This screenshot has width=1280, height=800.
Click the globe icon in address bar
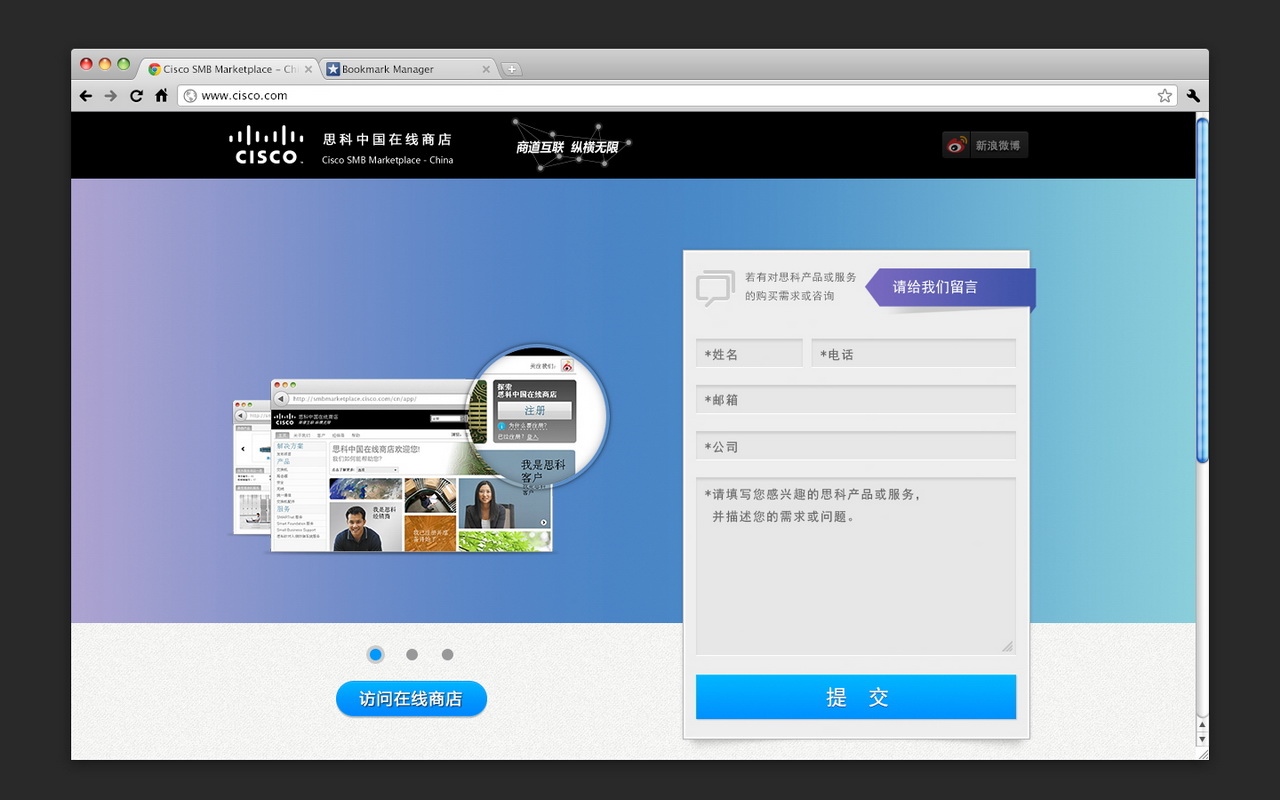coord(190,96)
